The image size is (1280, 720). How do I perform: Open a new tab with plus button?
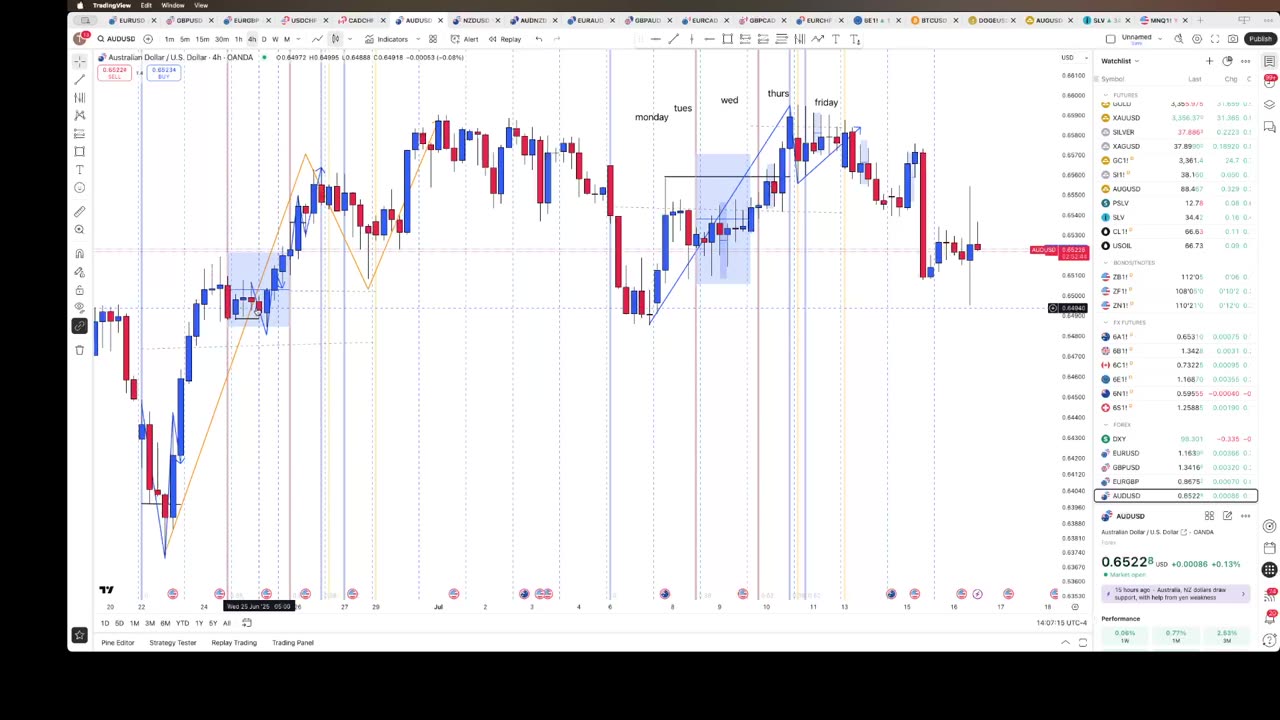pyautogui.click(x=1200, y=20)
